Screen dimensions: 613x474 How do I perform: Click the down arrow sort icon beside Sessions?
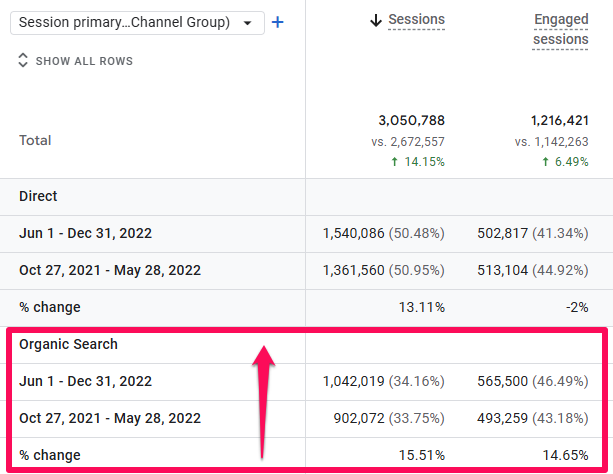click(376, 20)
